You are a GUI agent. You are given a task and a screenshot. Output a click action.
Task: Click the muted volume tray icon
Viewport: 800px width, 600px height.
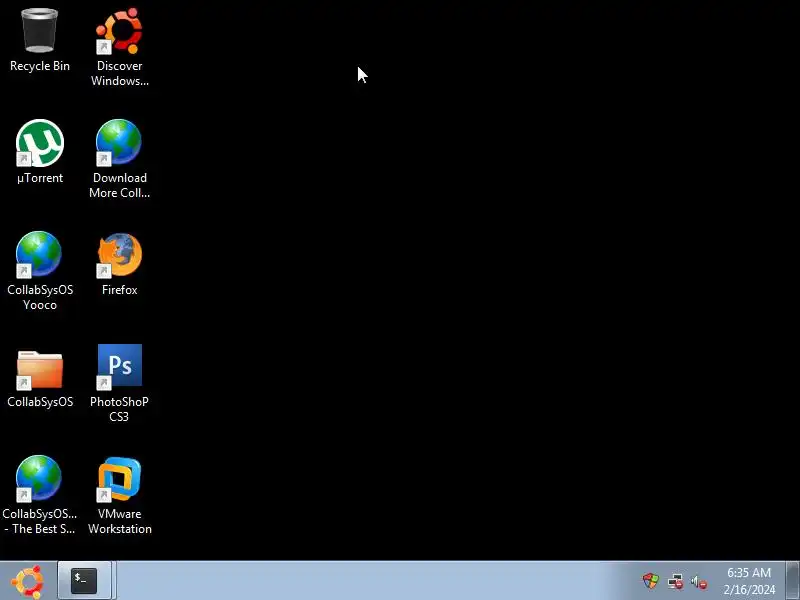click(x=699, y=582)
